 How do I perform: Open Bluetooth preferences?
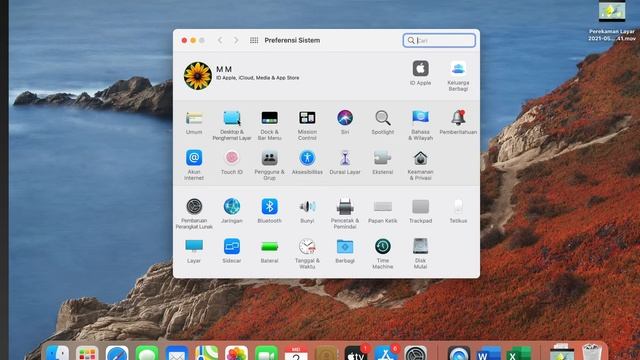coord(269,211)
